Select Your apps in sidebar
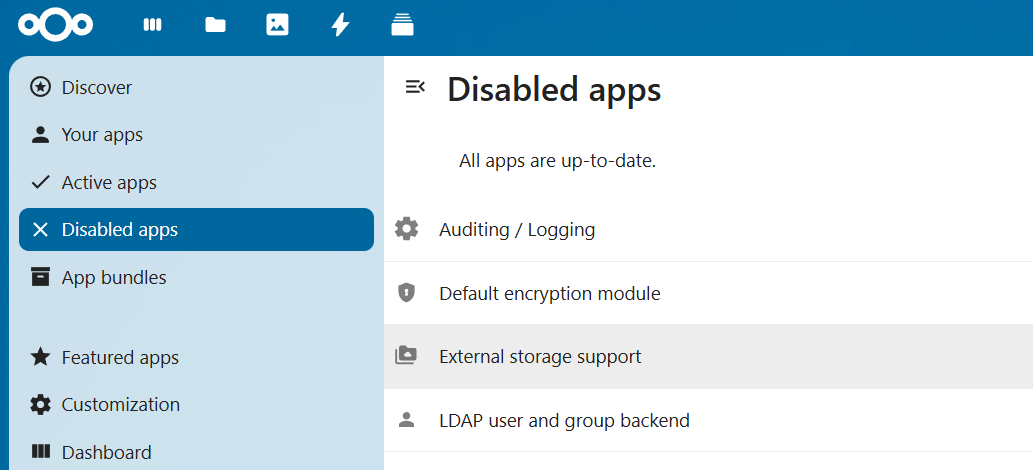Image resolution: width=1033 pixels, height=470 pixels. pos(102,135)
